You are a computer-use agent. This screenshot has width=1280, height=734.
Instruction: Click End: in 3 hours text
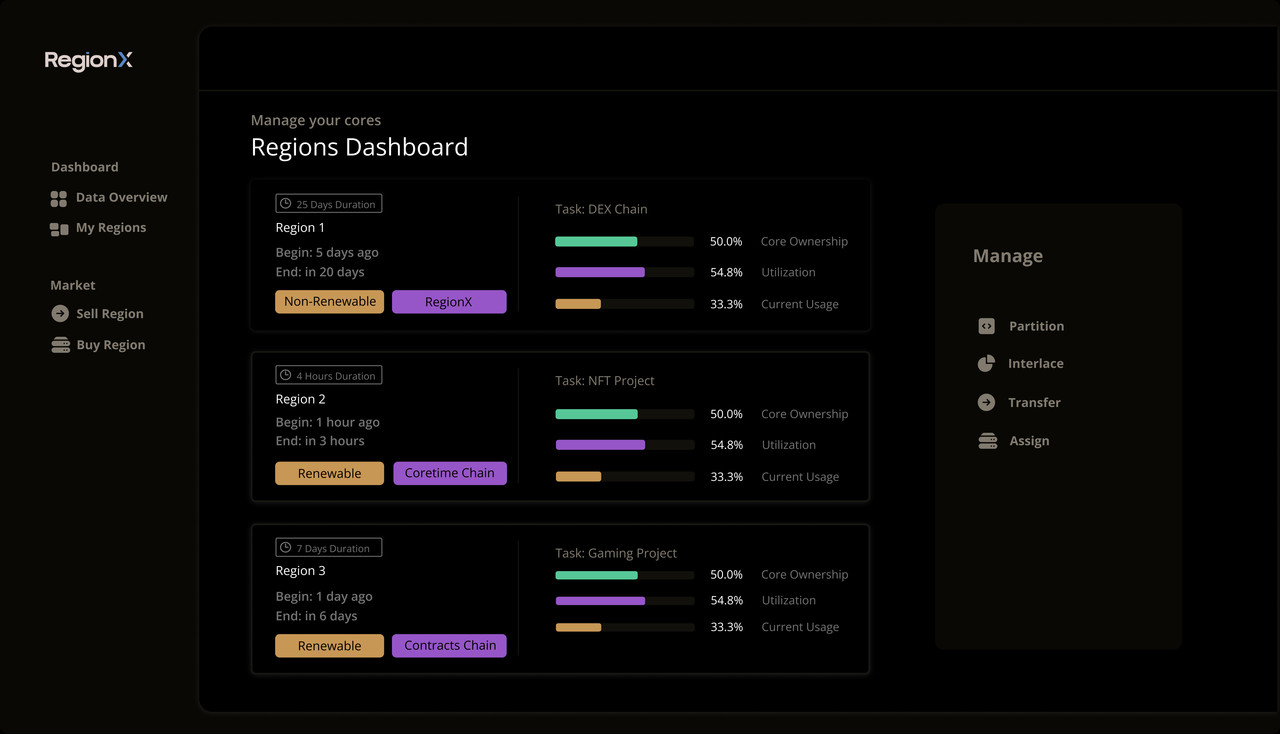(320, 441)
